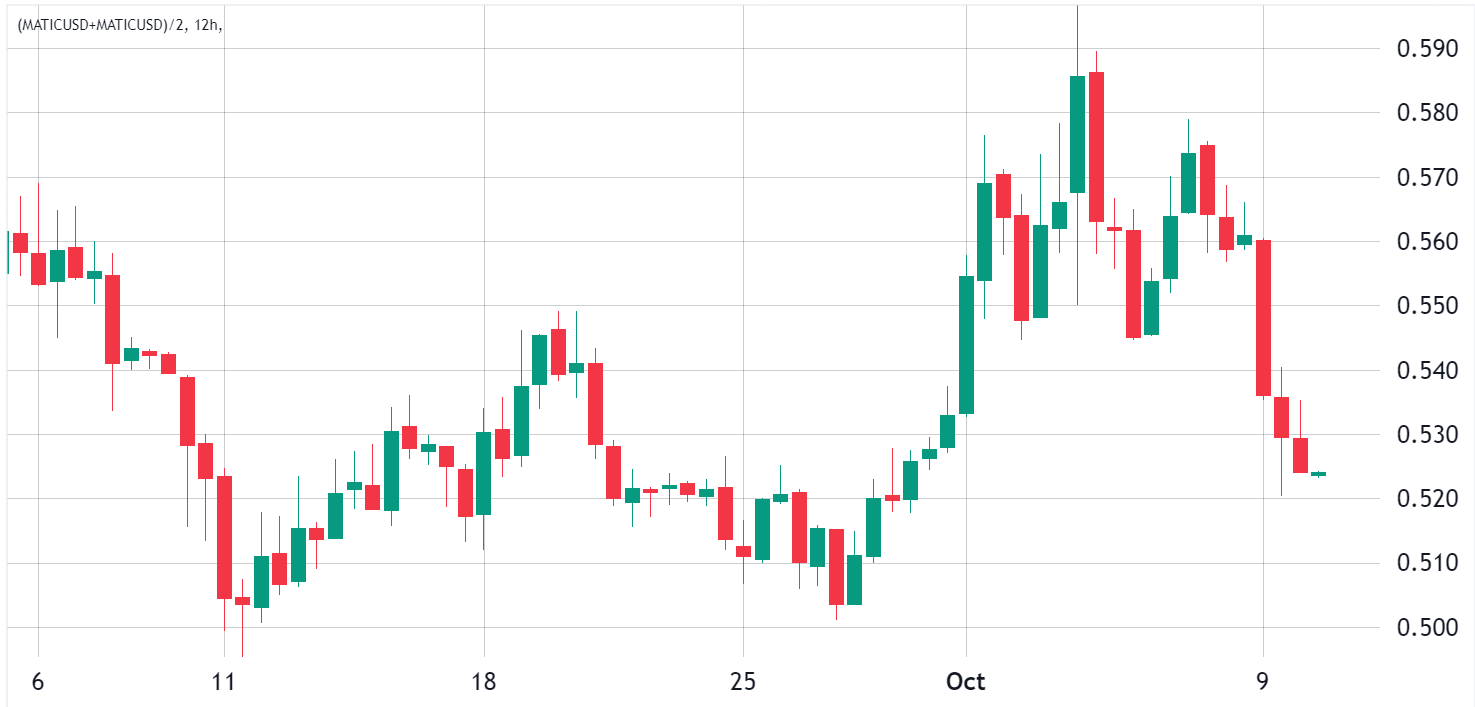Click the "Oct" label on time axis
Viewport: 1475px width, 707px height.
point(966,682)
